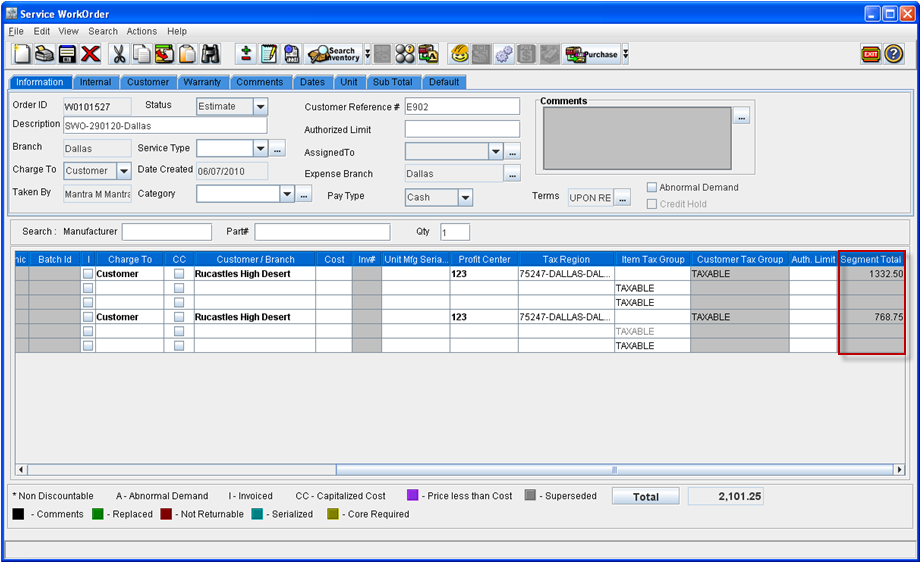Open the Pay Type dropdown showing Cash
Image resolution: width=920 pixels, height=562 pixels.
point(465,198)
